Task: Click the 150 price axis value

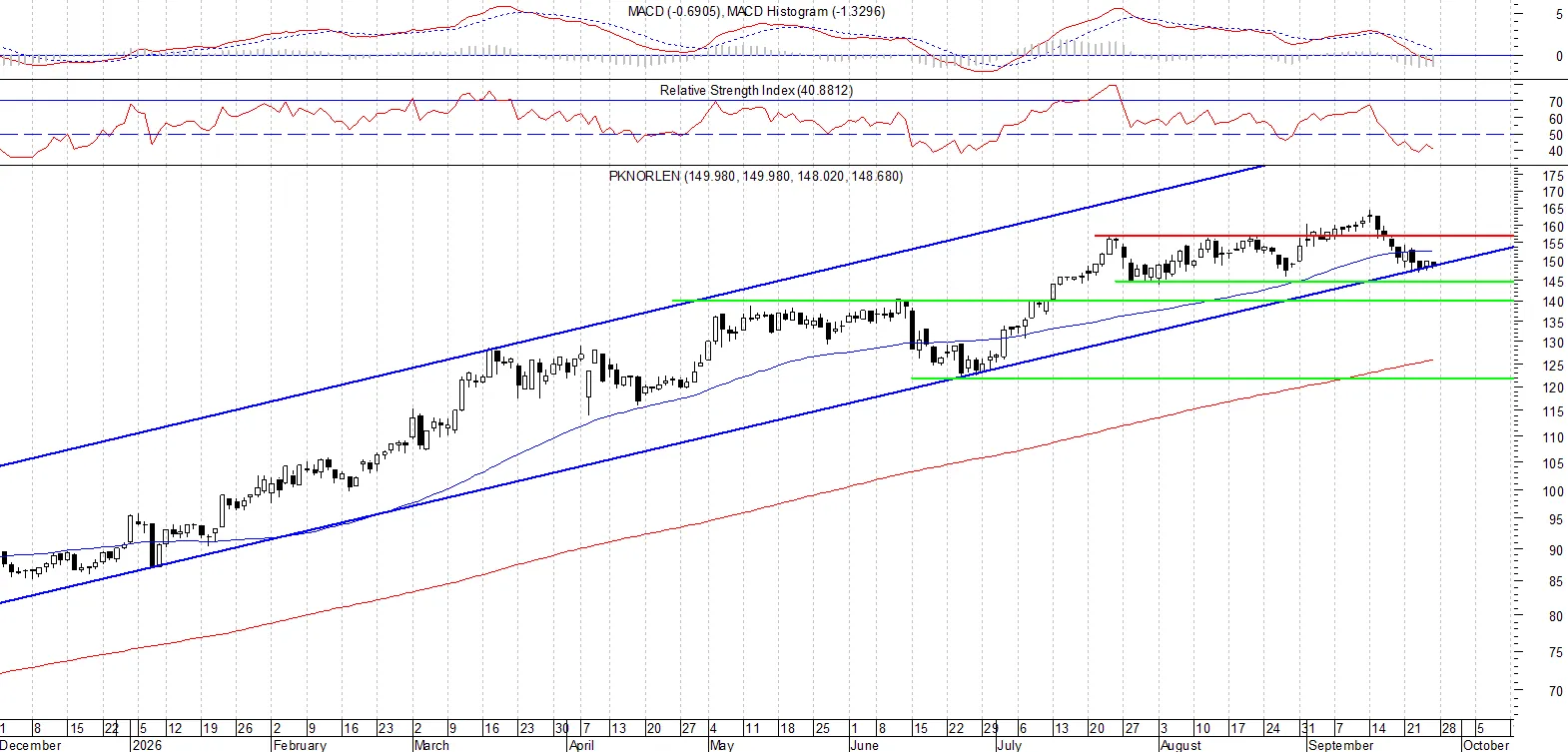Action: pyautogui.click(x=1553, y=263)
